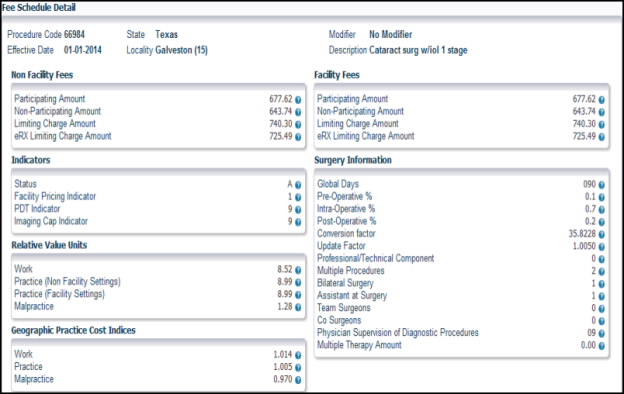Screen dimensions: 624x394
Task: Click the Professional/Technical Component label
Action: (x=375, y=258)
